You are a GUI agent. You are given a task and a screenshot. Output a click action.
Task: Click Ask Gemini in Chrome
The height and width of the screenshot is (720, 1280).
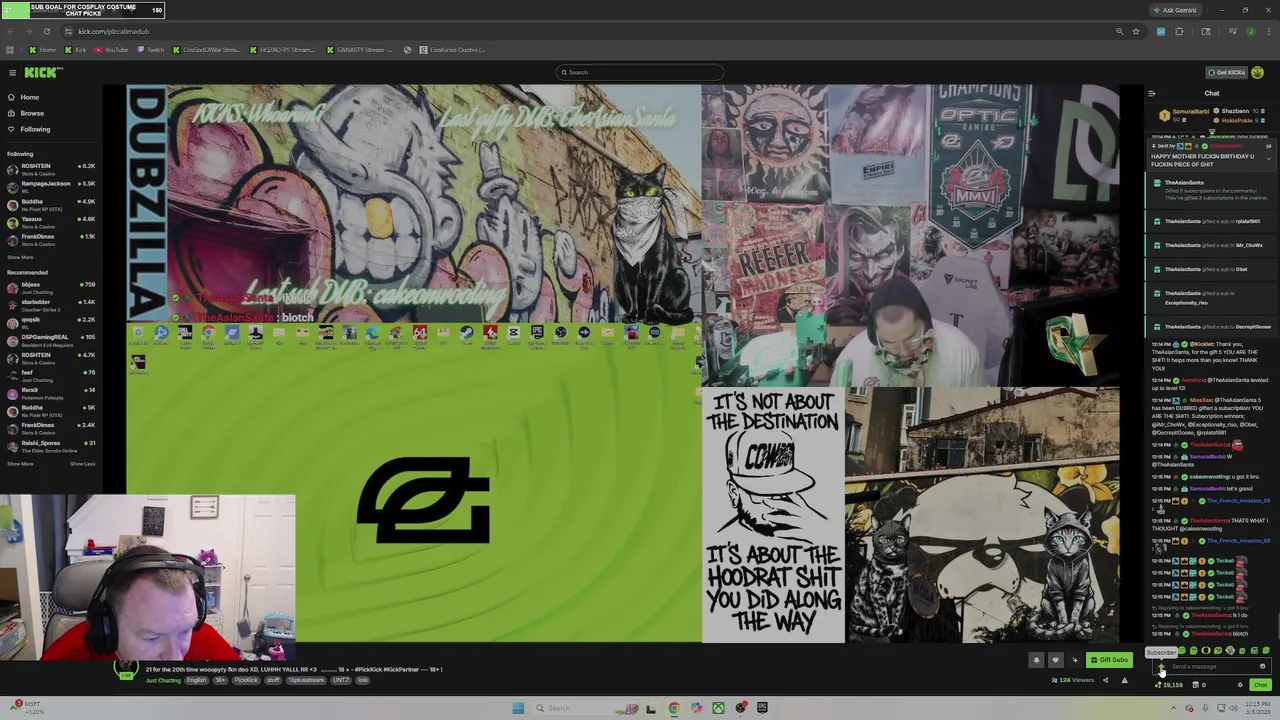tap(1174, 10)
